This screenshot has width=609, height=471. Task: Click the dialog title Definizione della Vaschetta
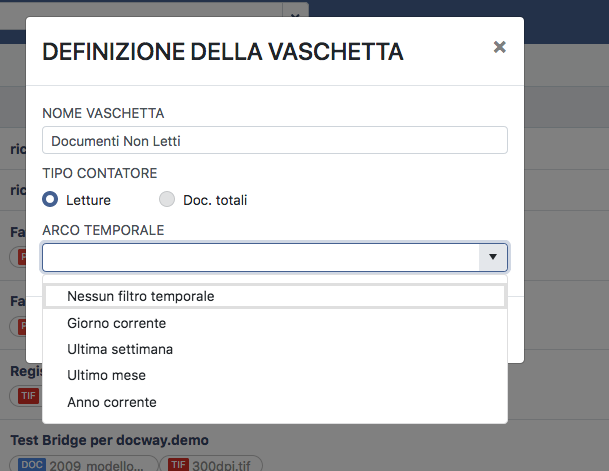(x=223, y=52)
